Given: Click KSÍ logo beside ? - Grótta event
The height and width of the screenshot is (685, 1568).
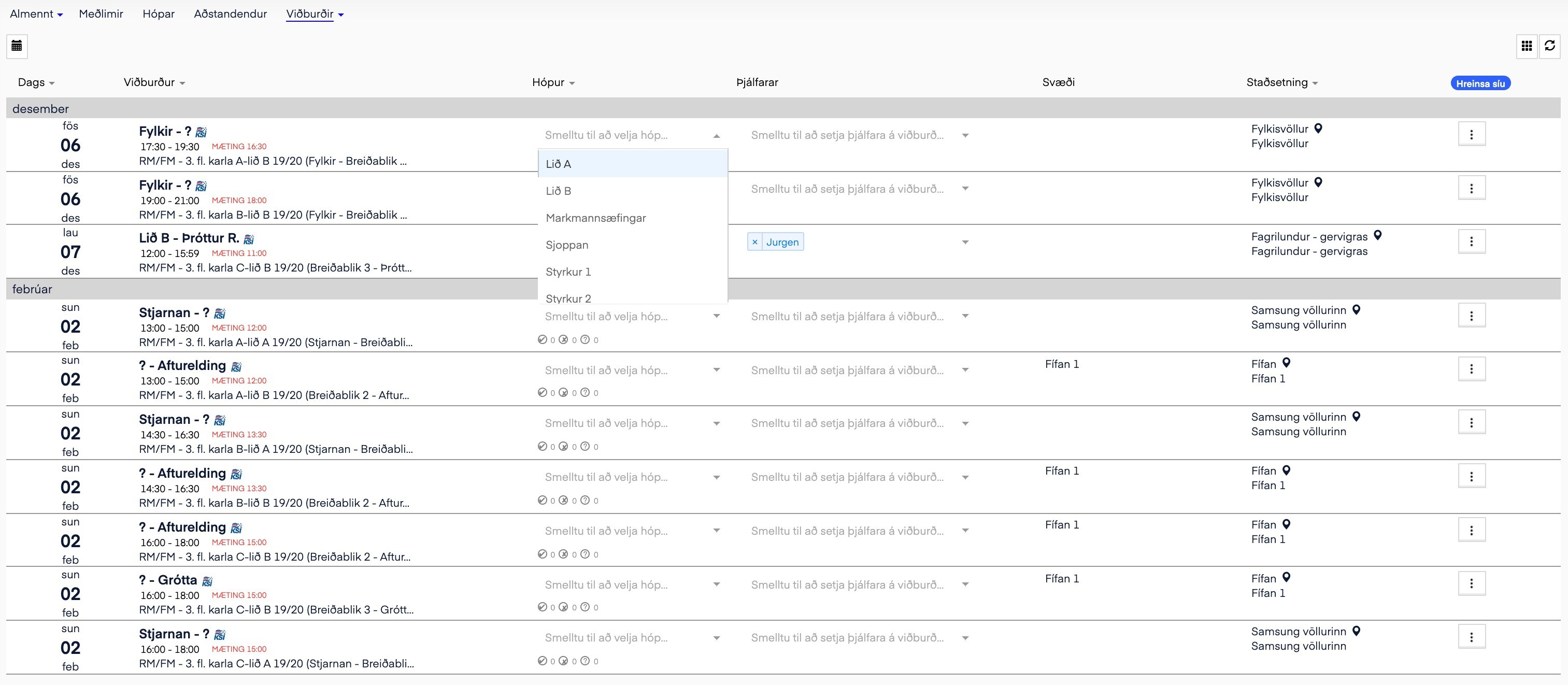Looking at the screenshot, I should coord(207,581).
